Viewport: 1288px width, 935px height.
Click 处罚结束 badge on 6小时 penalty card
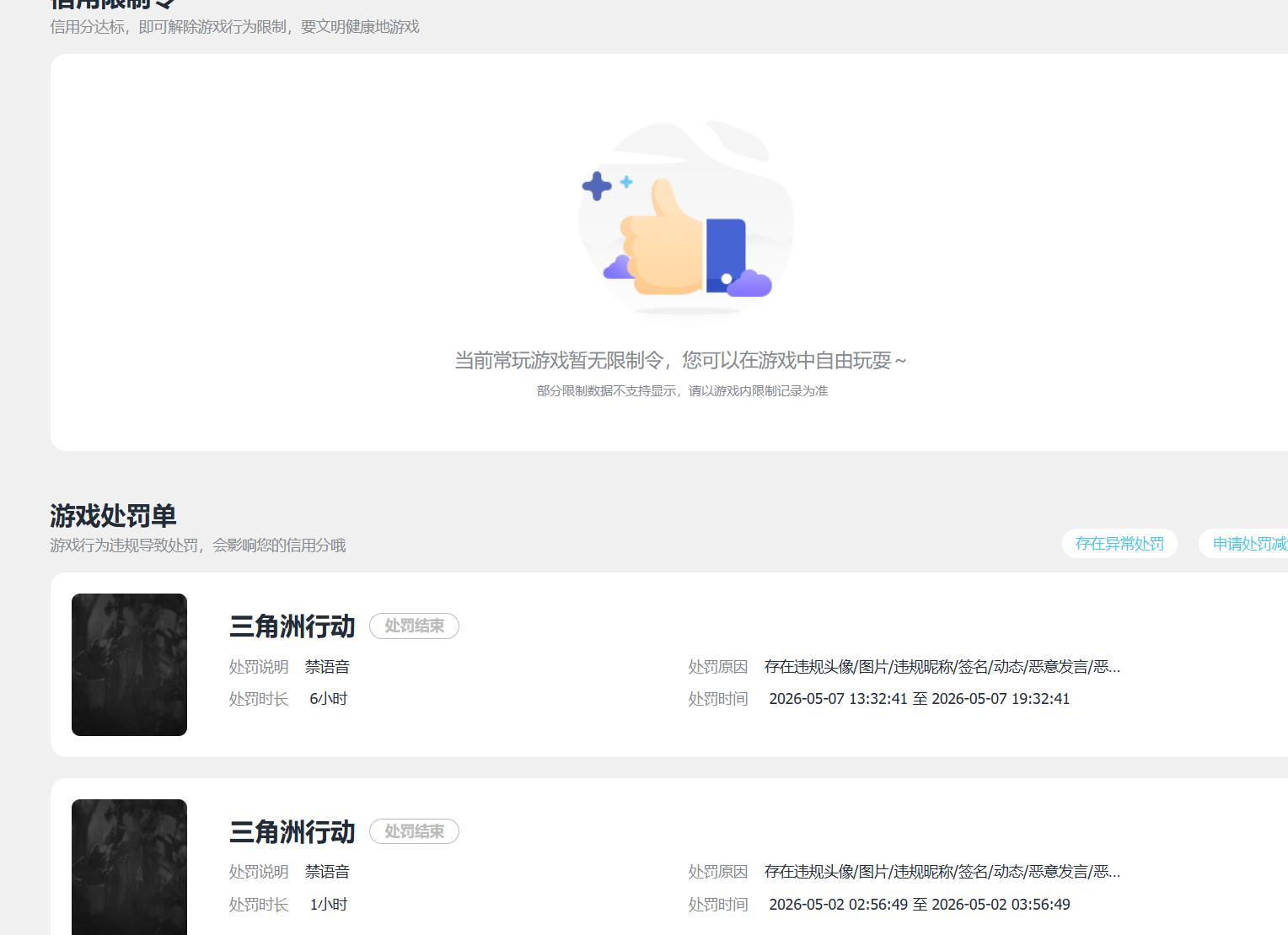(414, 626)
